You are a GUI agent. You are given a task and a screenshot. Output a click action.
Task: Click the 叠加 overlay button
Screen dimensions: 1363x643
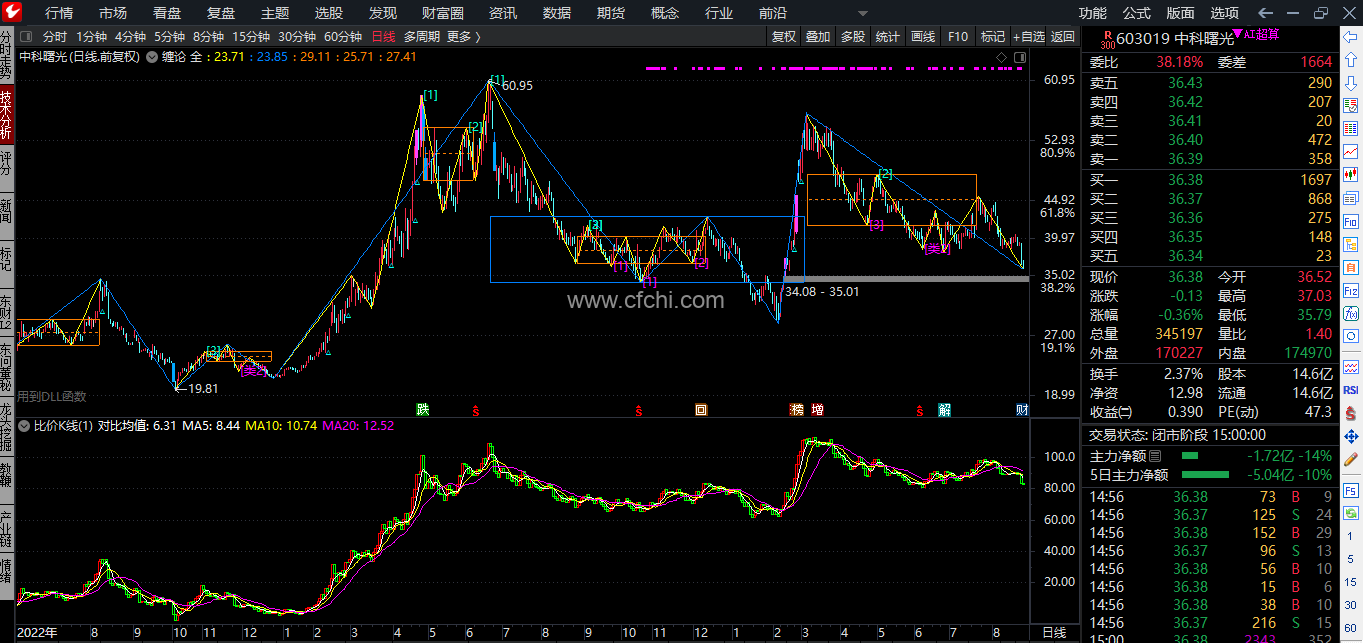(x=818, y=37)
